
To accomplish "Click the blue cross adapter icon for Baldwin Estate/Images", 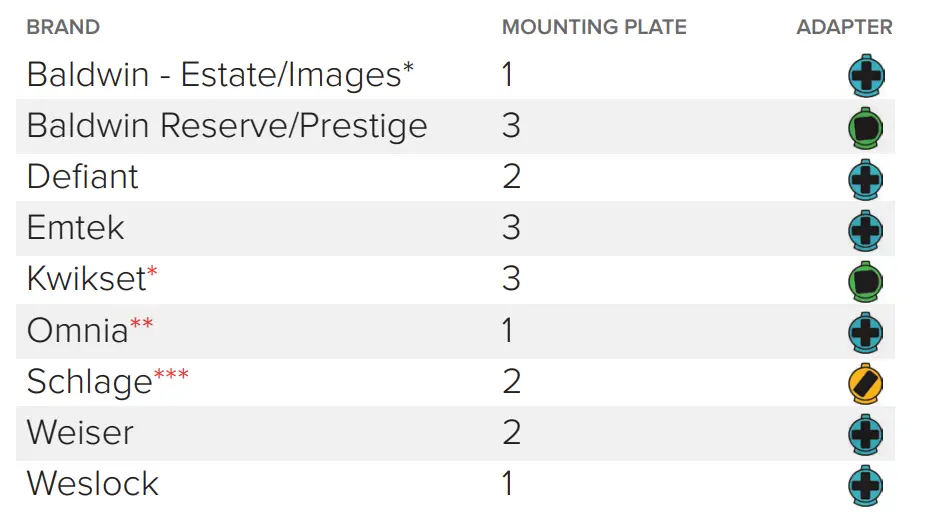I will tap(865, 76).
